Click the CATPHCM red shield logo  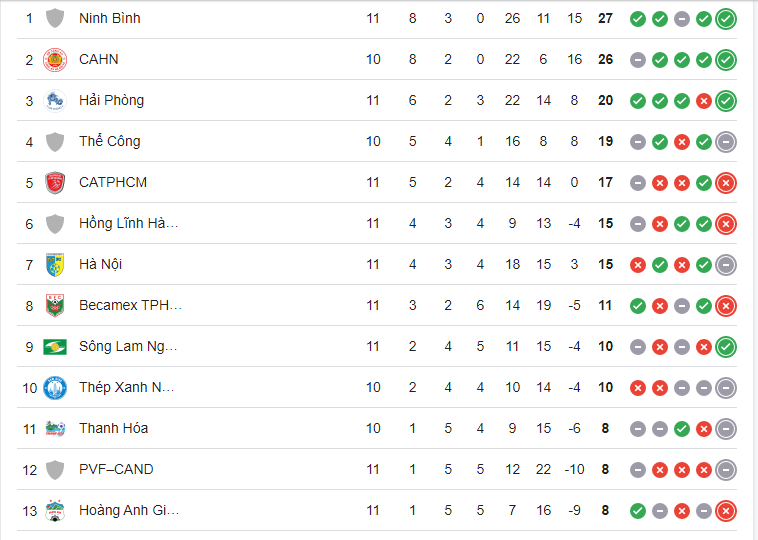pyautogui.click(x=55, y=182)
